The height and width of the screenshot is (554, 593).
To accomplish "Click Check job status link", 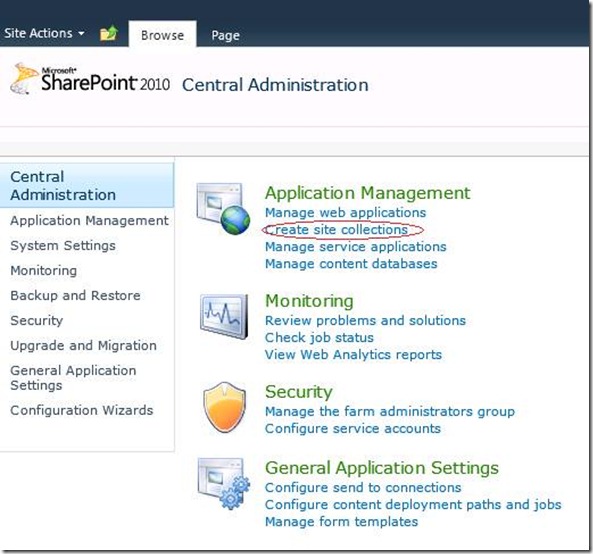I will click(319, 338).
